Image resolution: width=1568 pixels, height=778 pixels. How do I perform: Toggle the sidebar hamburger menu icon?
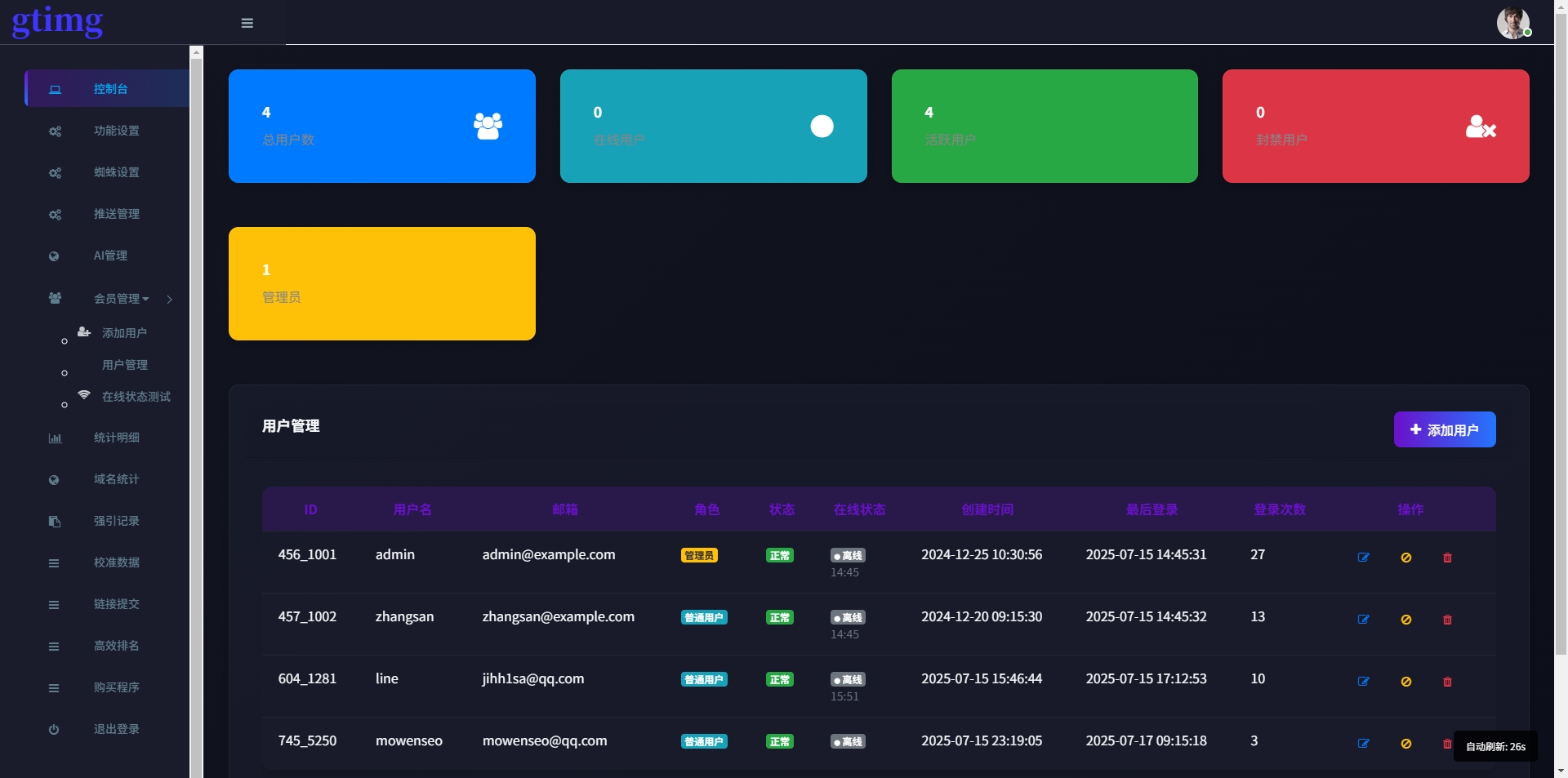click(x=247, y=23)
